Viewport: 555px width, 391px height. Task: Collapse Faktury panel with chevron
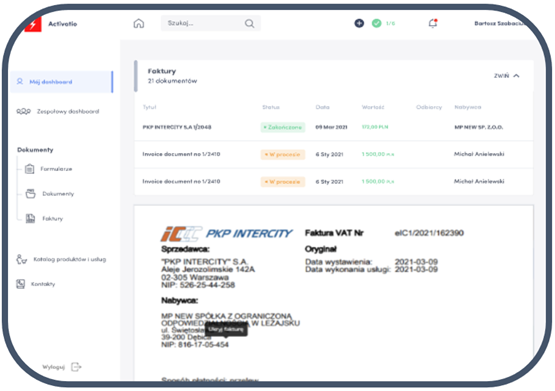(x=516, y=76)
